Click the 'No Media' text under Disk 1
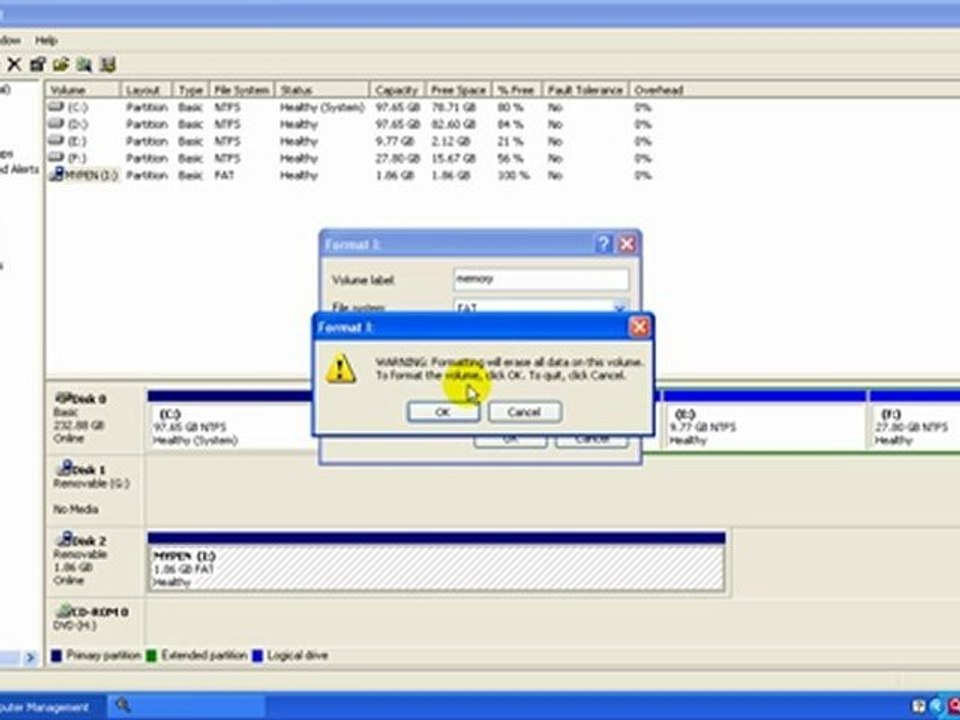Viewport: 960px width, 720px height. point(75,509)
